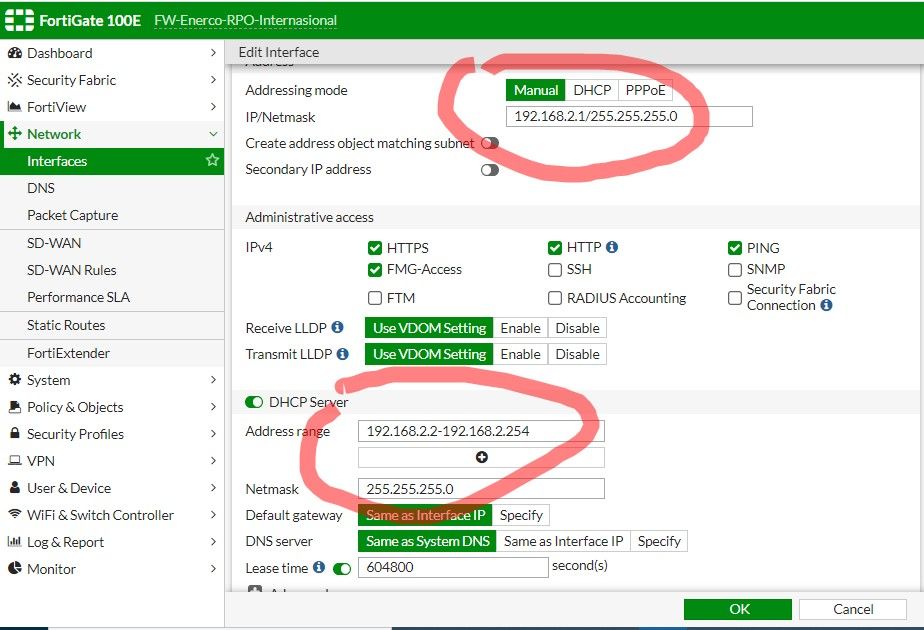Image resolution: width=924 pixels, height=630 pixels.
Task: Click Cancel button
Action: tap(853, 609)
